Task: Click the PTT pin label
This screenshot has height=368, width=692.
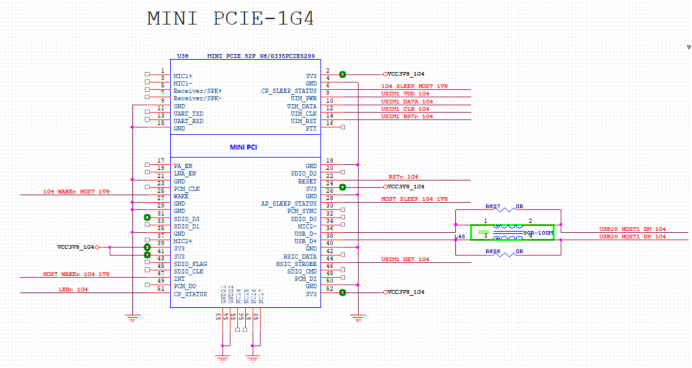Action: coord(311,129)
